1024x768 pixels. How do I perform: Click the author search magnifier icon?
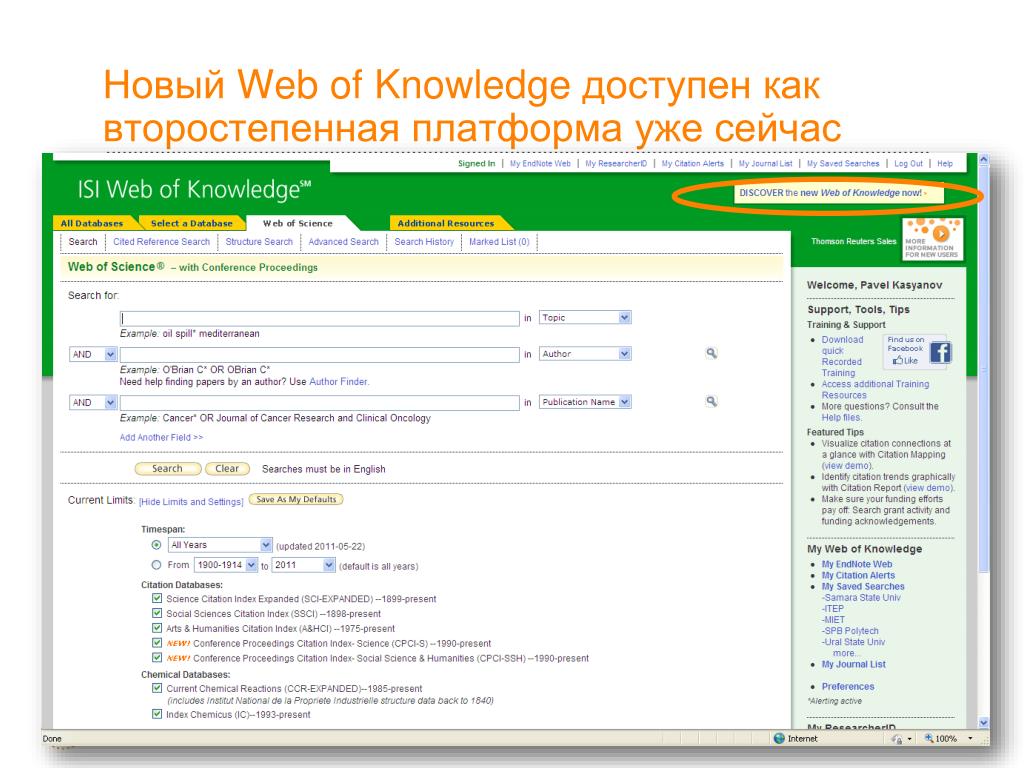coord(711,353)
